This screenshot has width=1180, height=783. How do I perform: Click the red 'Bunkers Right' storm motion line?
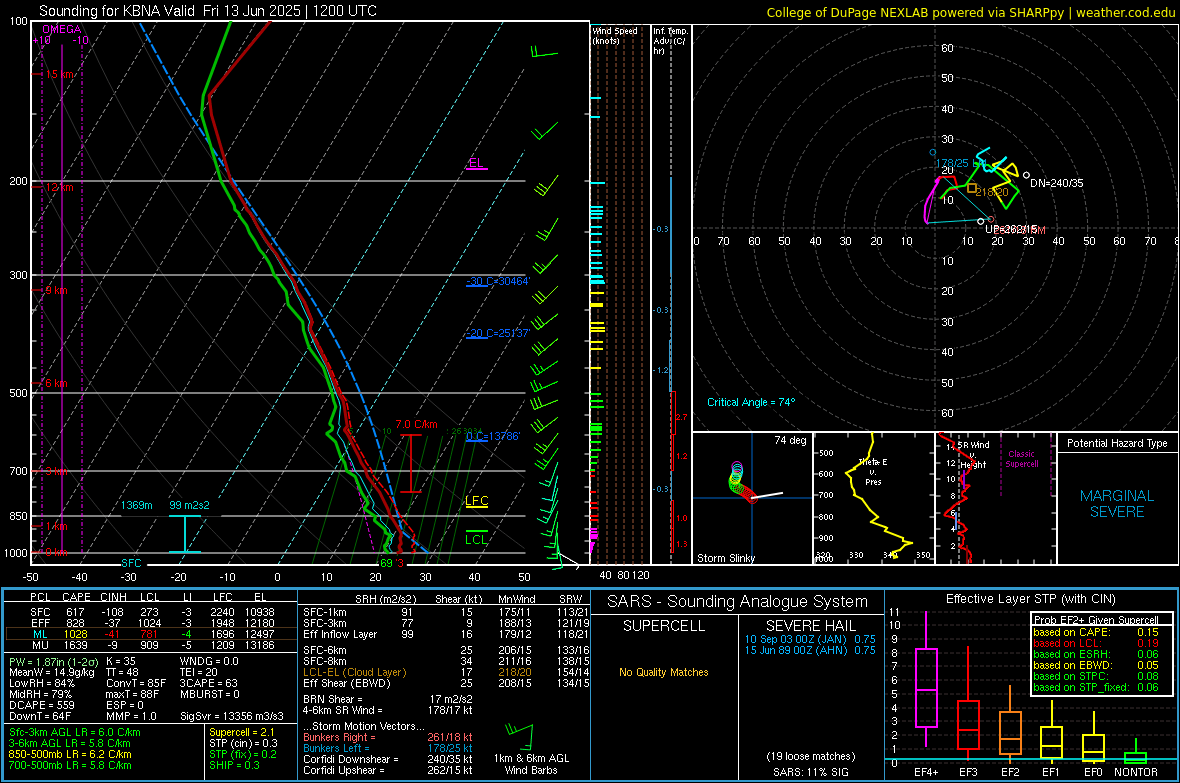tap(388, 737)
